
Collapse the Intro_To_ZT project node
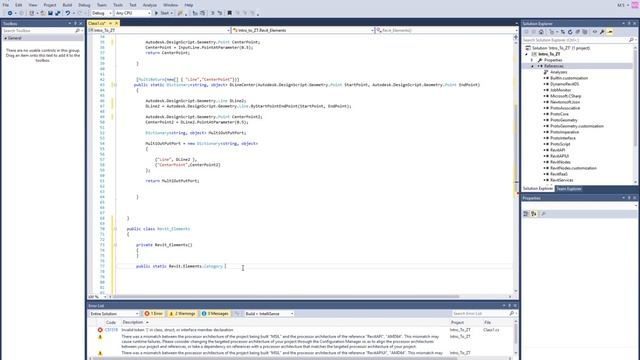[x=526, y=54]
